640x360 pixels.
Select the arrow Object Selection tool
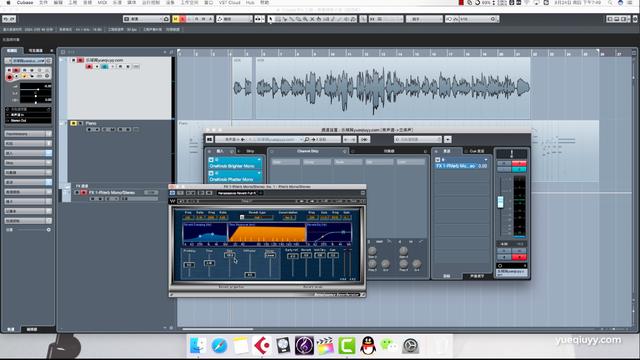click(270, 19)
